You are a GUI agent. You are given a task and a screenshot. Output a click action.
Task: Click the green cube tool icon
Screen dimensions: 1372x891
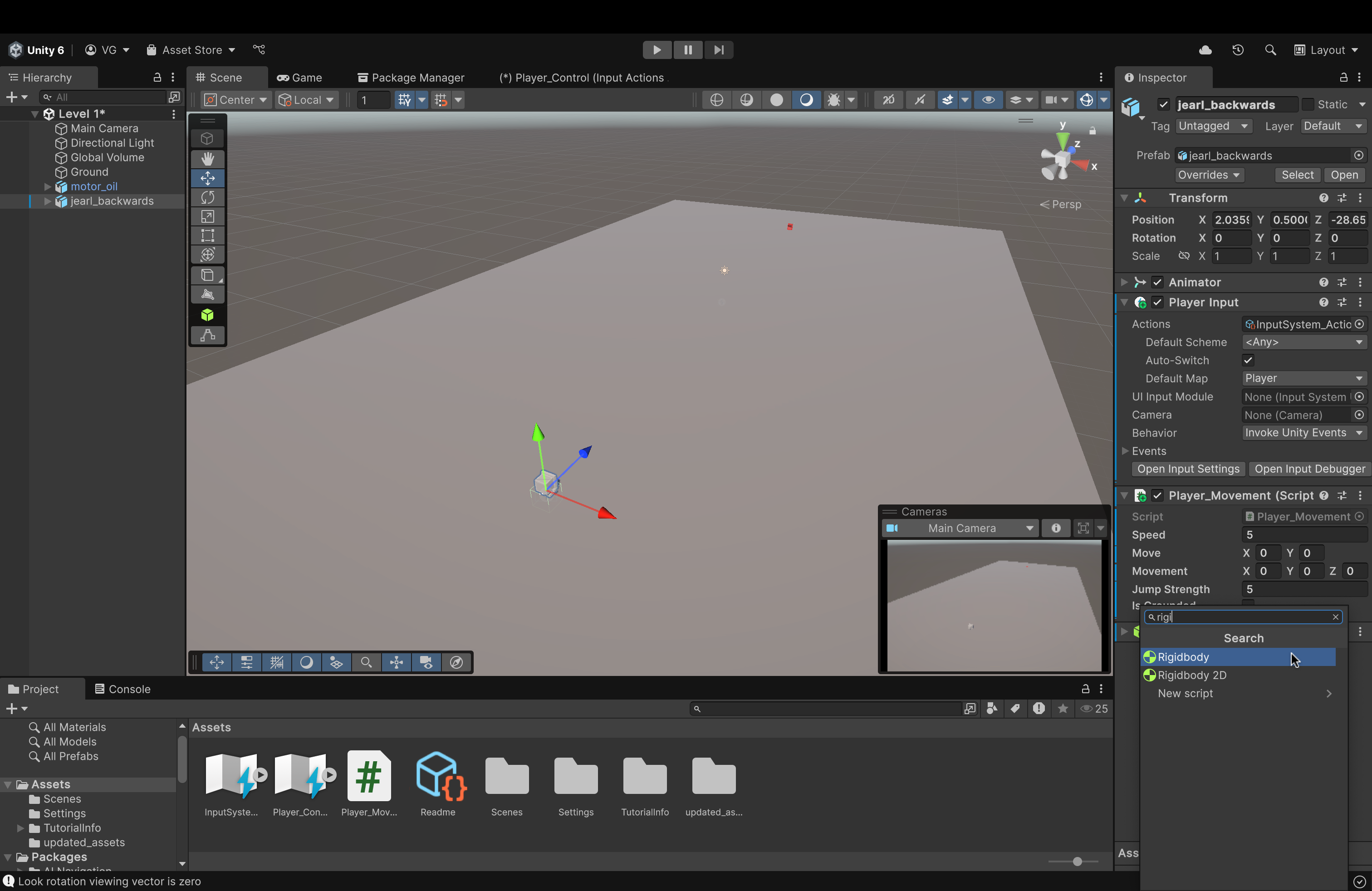click(x=207, y=315)
